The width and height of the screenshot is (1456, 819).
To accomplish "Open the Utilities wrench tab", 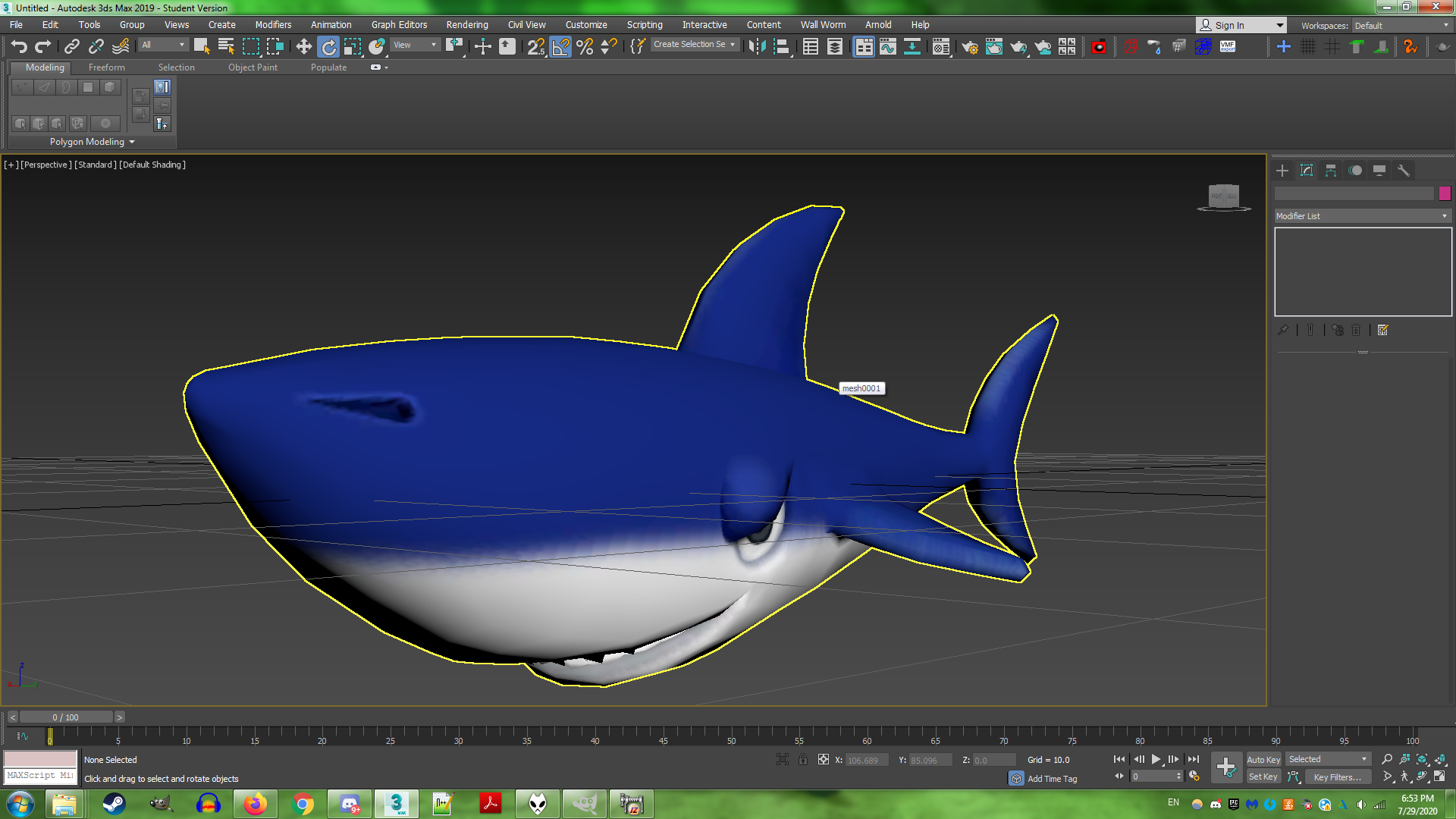I will coord(1404,171).
